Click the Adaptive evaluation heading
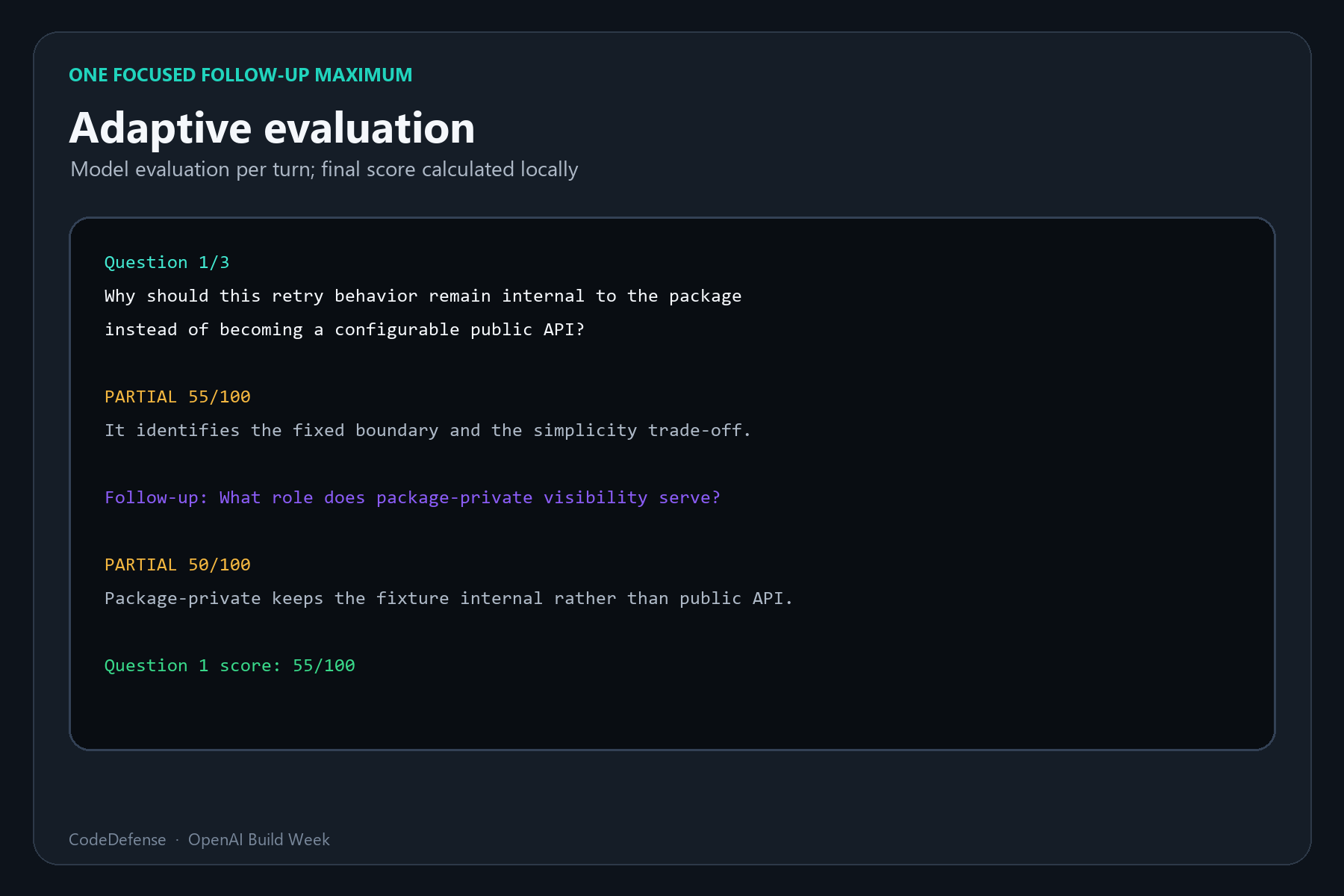 coord(272,128)
